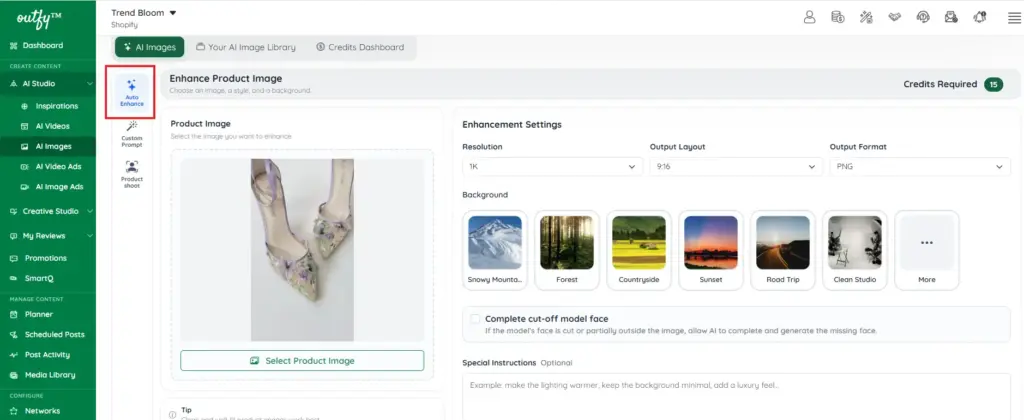Open the Output Layout dropdown
Image resolution: width=1024 pixels, height=420 pixels.
point(736,167)
